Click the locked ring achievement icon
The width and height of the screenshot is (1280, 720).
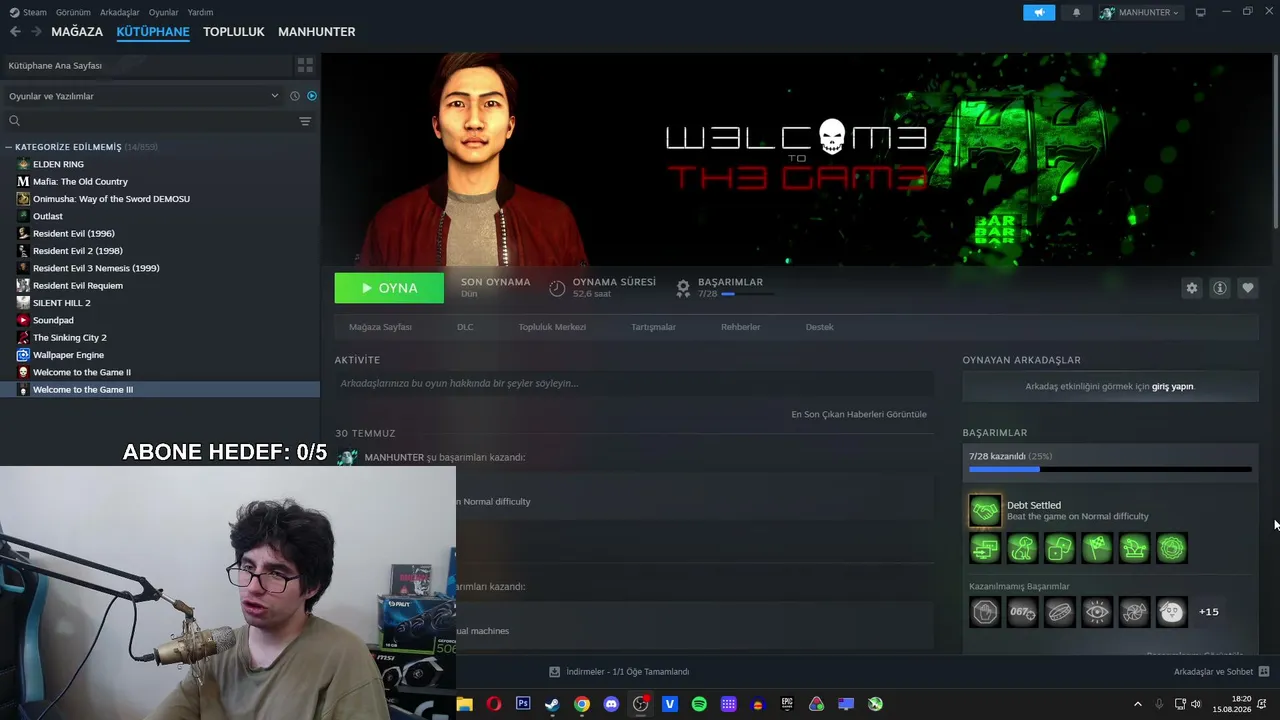click(1059, 612)
